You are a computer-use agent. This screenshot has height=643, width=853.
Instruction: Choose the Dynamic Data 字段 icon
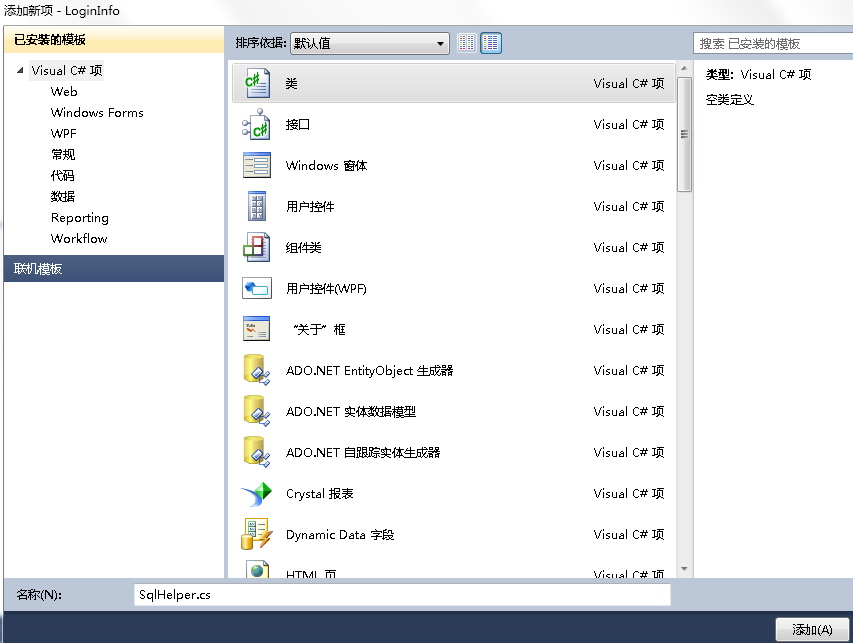click(x=257, y=534)
